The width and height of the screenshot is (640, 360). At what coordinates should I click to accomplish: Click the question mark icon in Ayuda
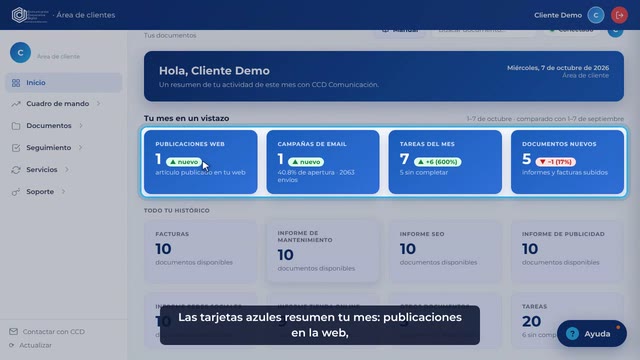coord(572,333)
